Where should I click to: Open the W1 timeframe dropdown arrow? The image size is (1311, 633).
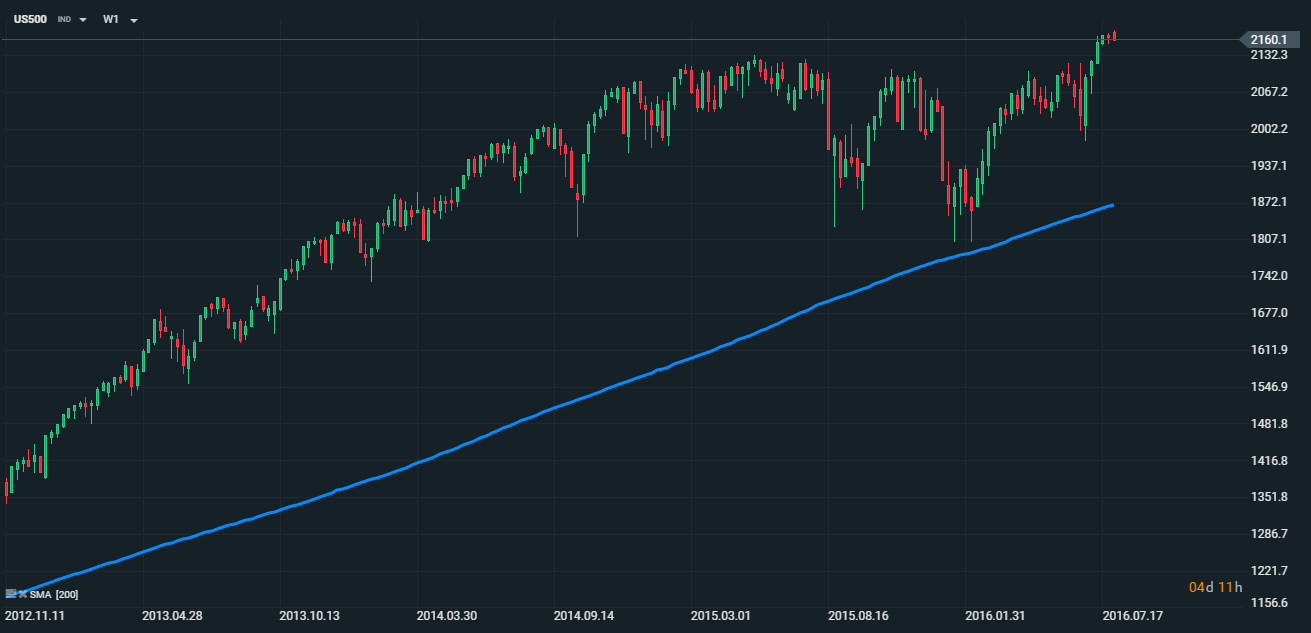pos(133,19)
